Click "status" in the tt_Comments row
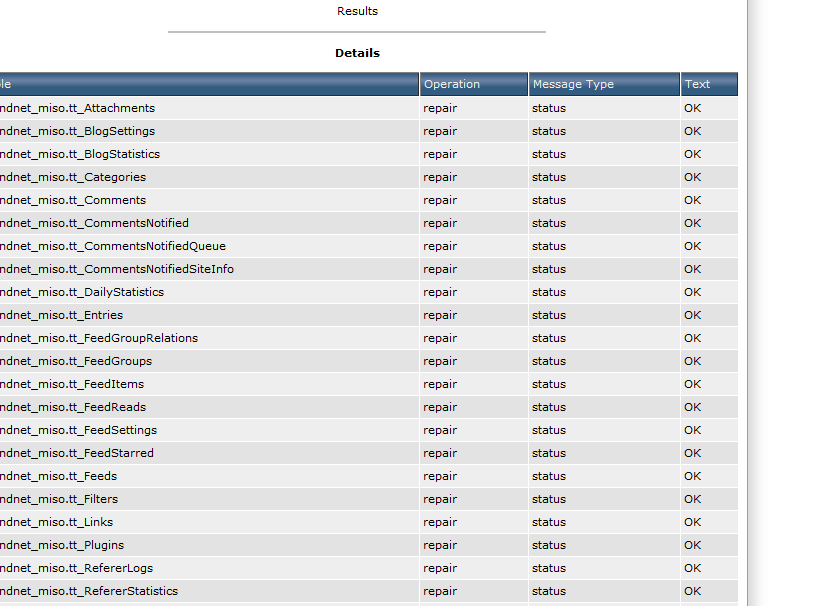Viewport: 823px width, 606px height. (549, 200)
